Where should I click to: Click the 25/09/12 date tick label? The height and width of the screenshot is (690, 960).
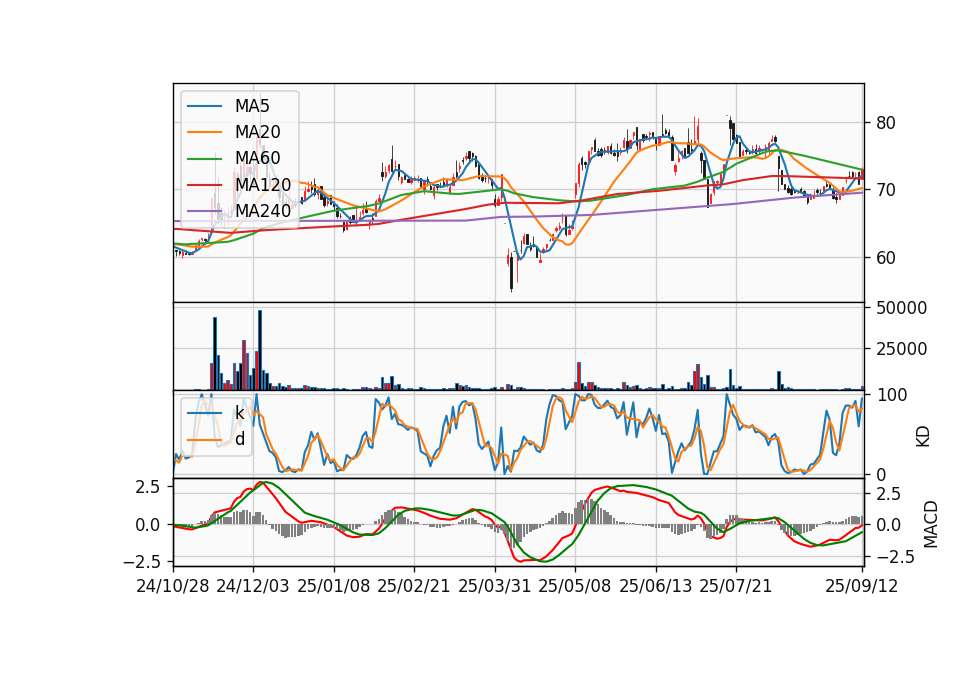pyautogui.click(x=861, y=586)
